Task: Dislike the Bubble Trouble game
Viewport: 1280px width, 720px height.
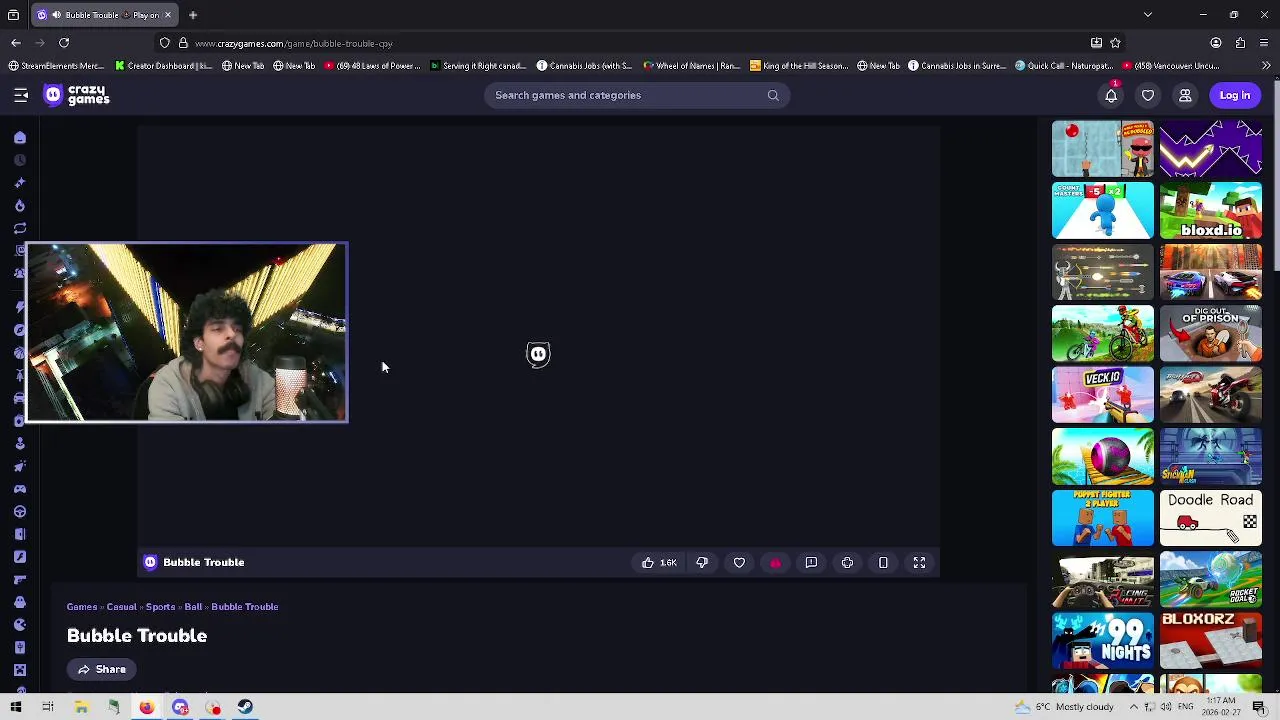Action: 702,563
